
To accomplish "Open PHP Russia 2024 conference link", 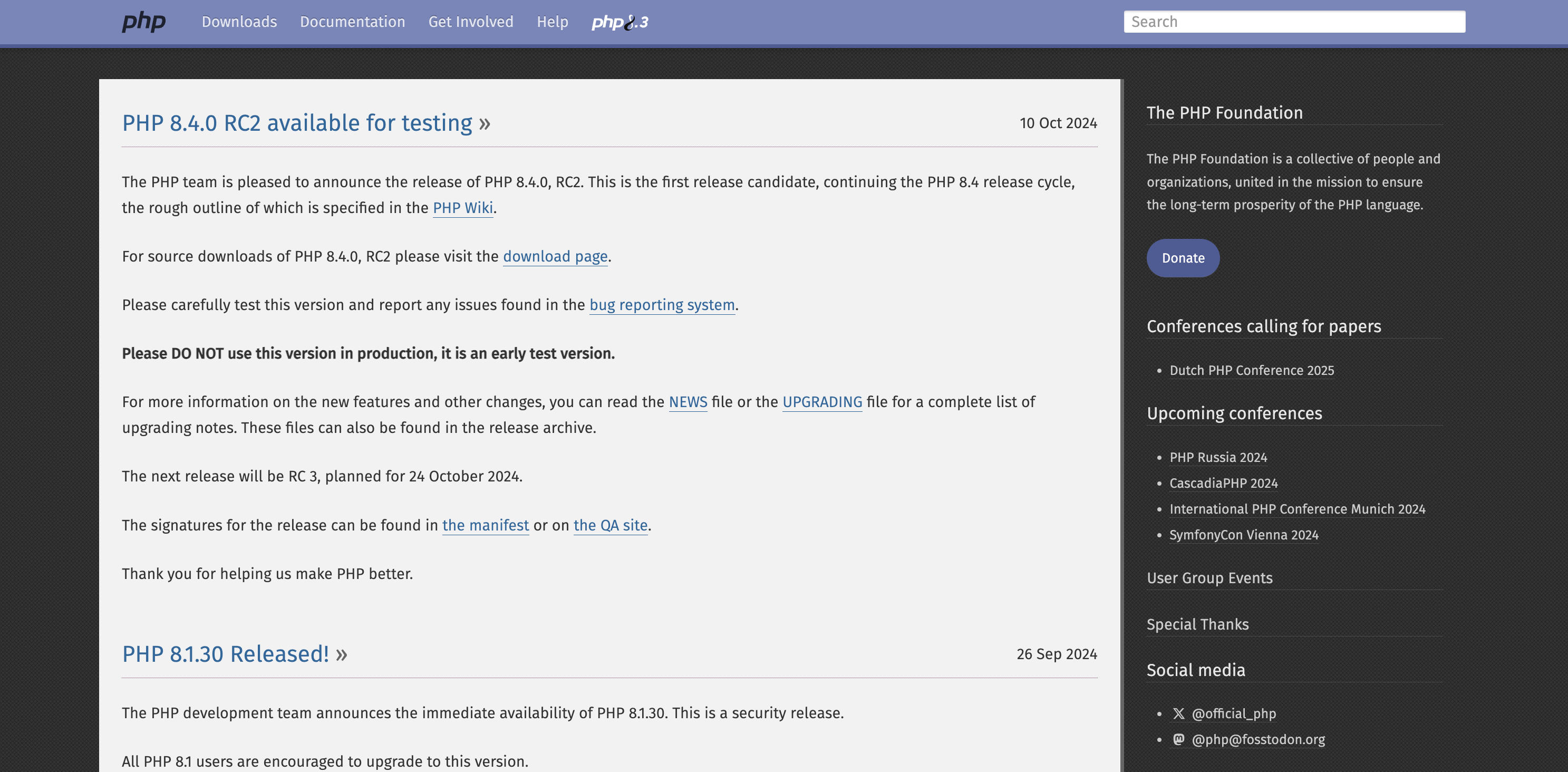I will tap(1218, 457).
